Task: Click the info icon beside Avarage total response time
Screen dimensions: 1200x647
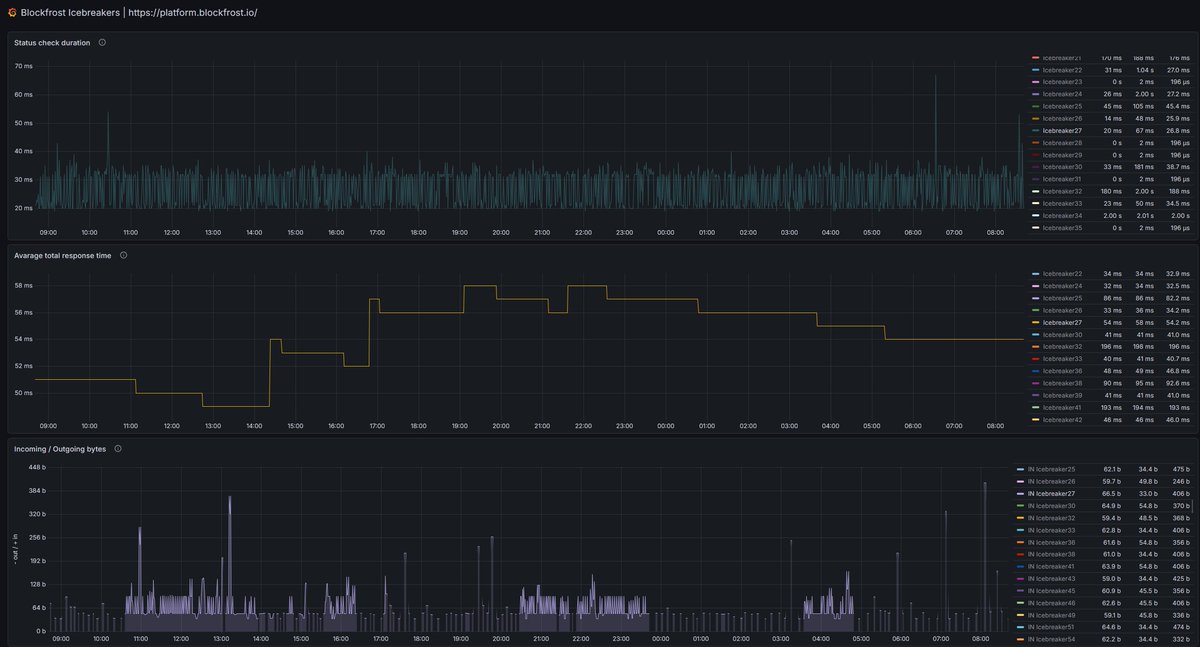Action: pos(123,254)
